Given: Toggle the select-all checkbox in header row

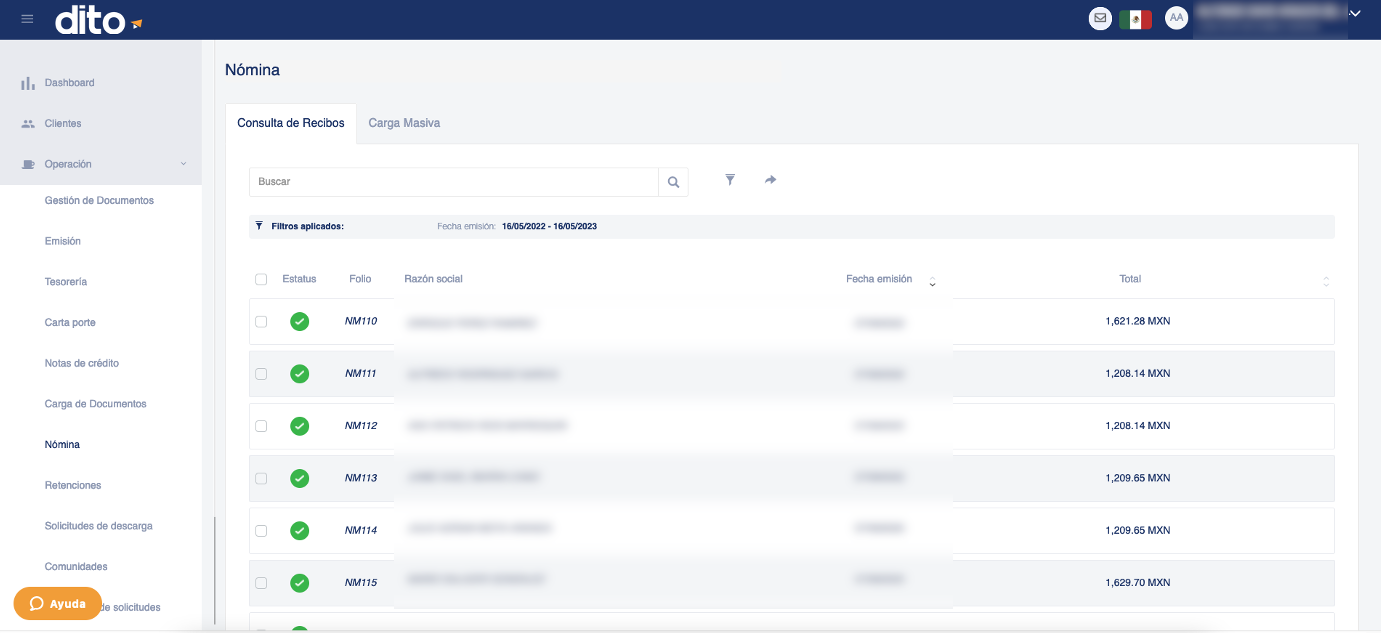Looking at the screenshot, I should 261,279.
